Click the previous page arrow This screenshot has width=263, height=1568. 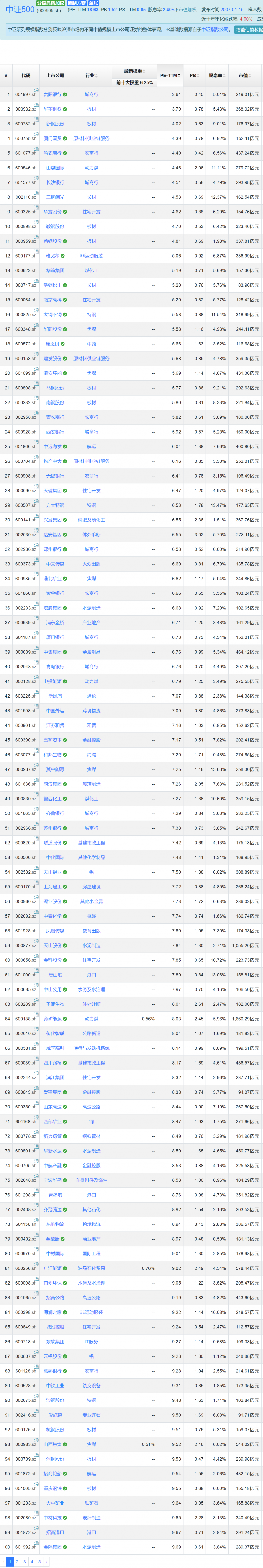pos(3,1562)
